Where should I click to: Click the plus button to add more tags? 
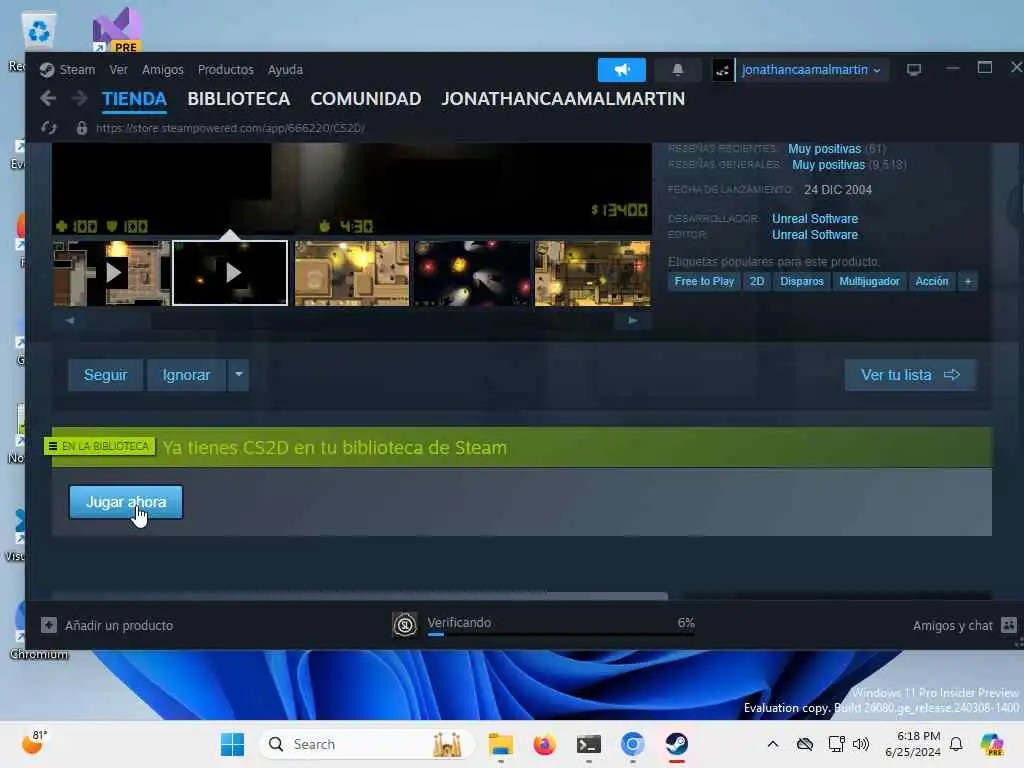(x=968, y=281)
